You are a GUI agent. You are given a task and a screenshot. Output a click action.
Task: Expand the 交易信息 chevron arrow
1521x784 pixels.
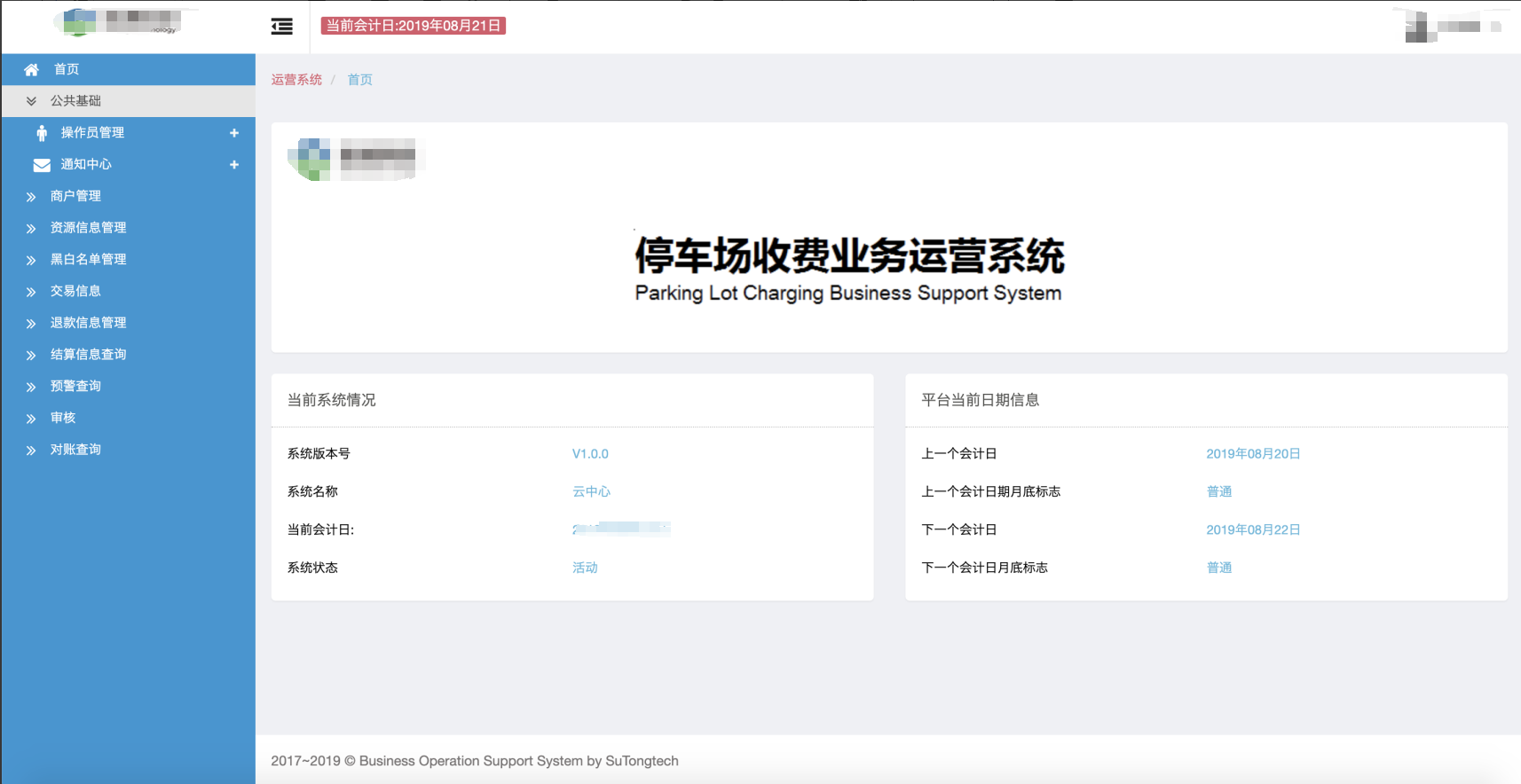pos(31,292)
